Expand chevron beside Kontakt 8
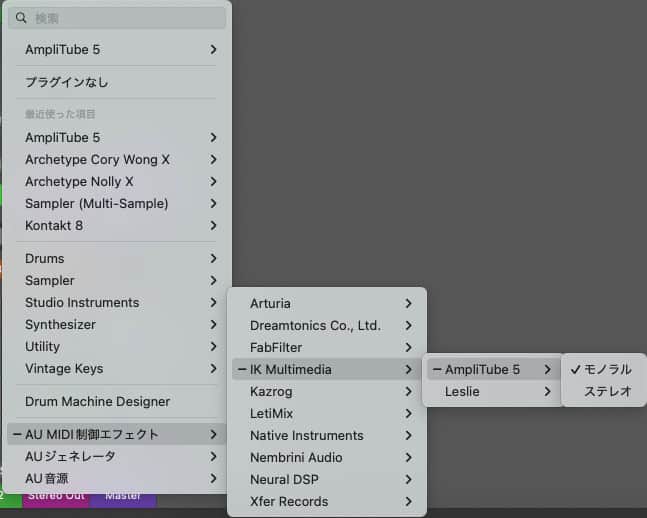Image resolution: width=647 pixels, height=518 pixels. tap(213, 225)
